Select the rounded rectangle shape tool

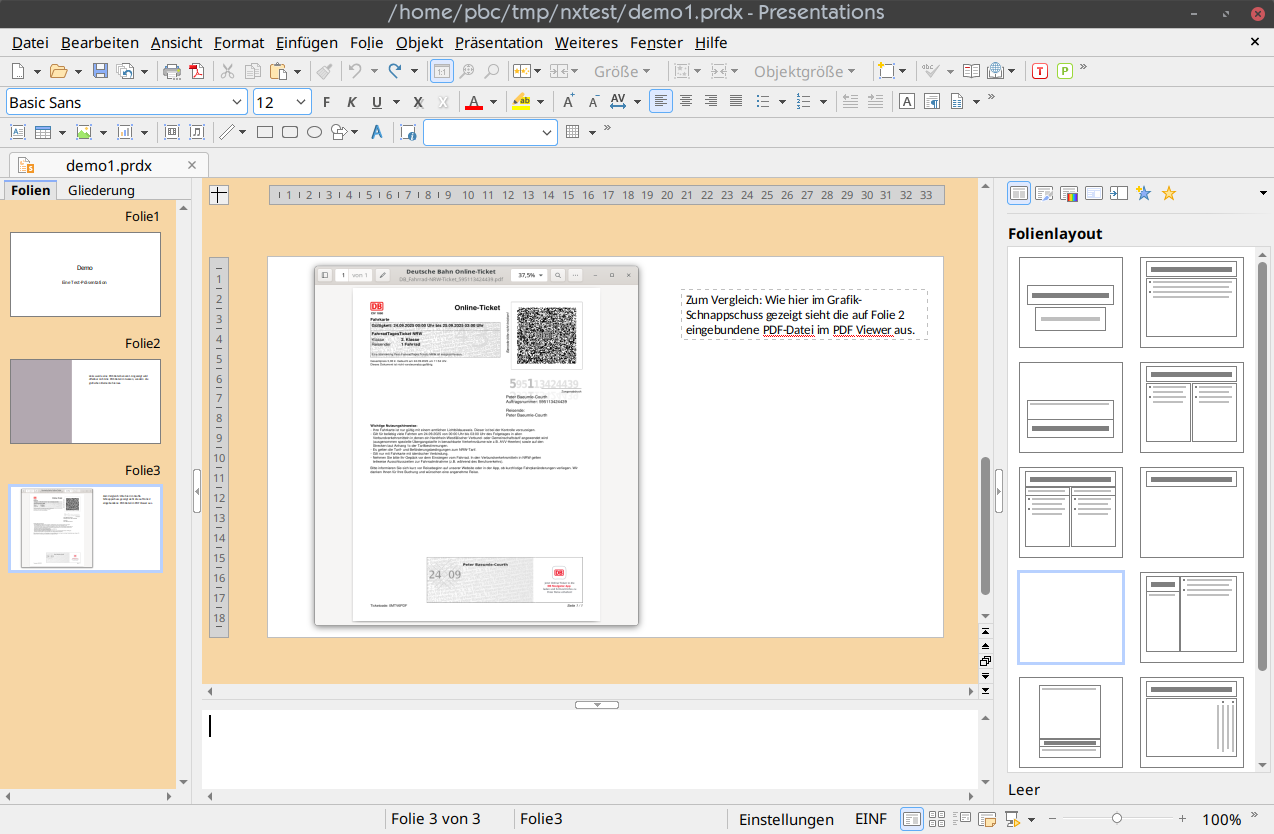290,132
